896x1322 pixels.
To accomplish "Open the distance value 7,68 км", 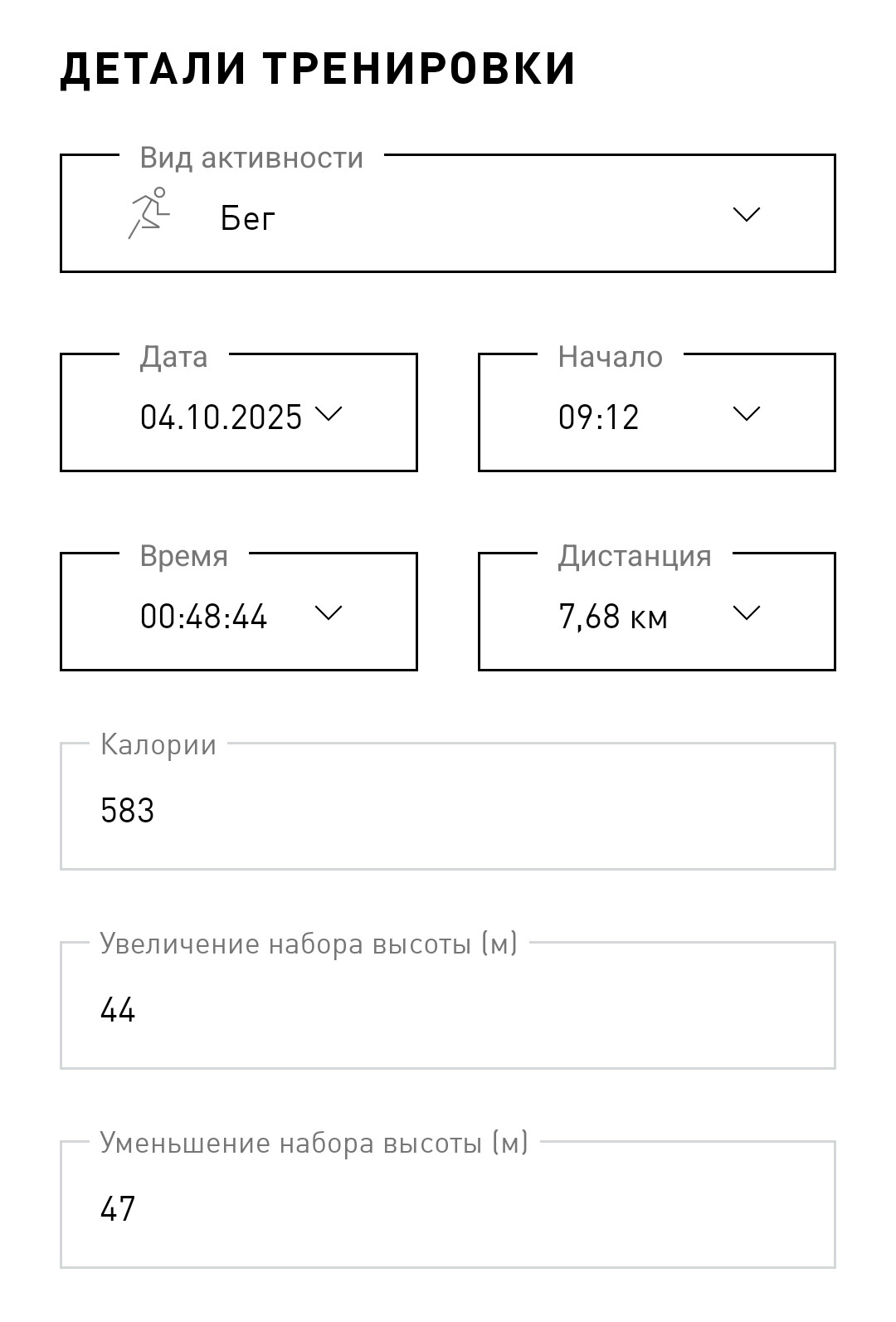I will (x=613, y=617).
